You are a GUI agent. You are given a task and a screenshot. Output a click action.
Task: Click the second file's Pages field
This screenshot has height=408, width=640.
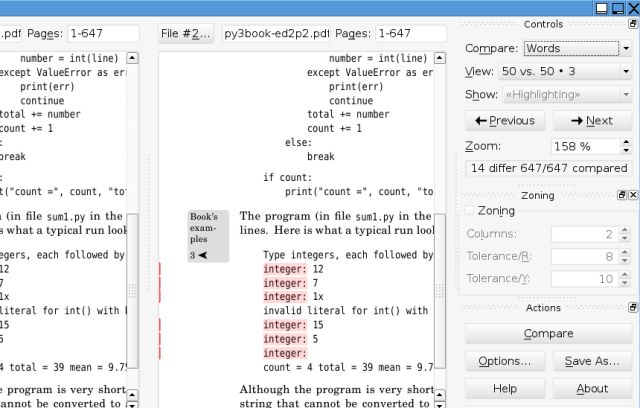411,33
